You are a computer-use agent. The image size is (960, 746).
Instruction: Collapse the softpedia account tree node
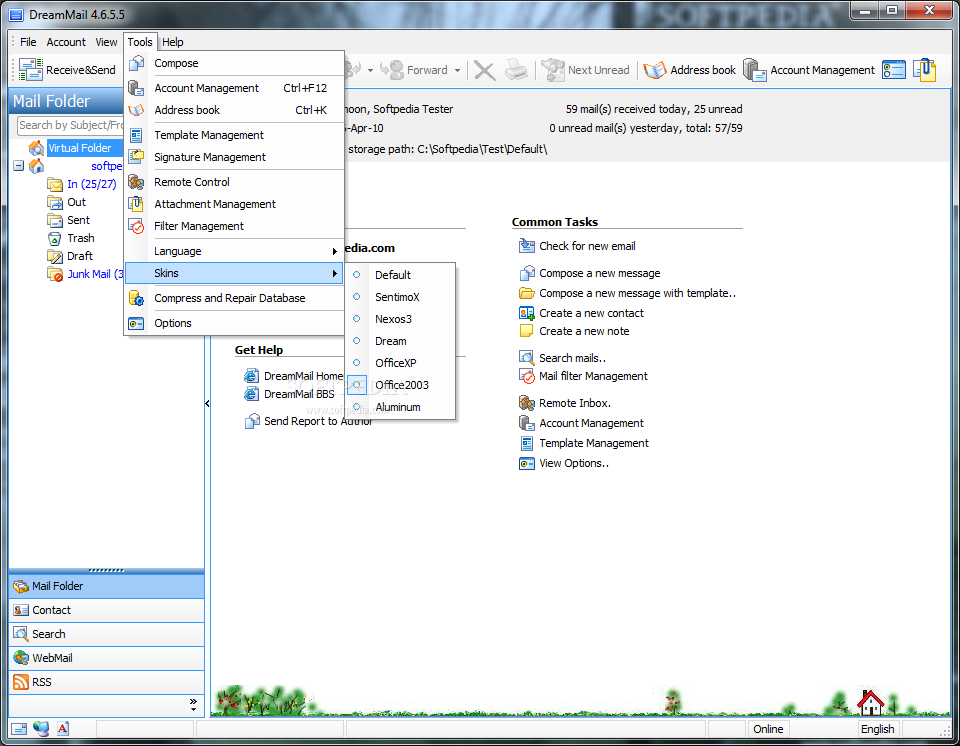(18, 165)
